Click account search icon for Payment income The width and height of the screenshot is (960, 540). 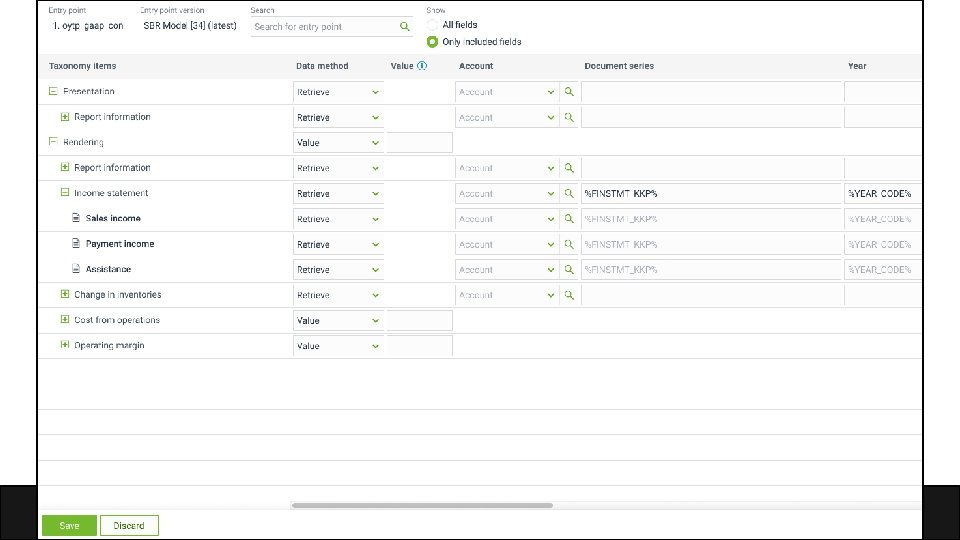click(568, 244)
